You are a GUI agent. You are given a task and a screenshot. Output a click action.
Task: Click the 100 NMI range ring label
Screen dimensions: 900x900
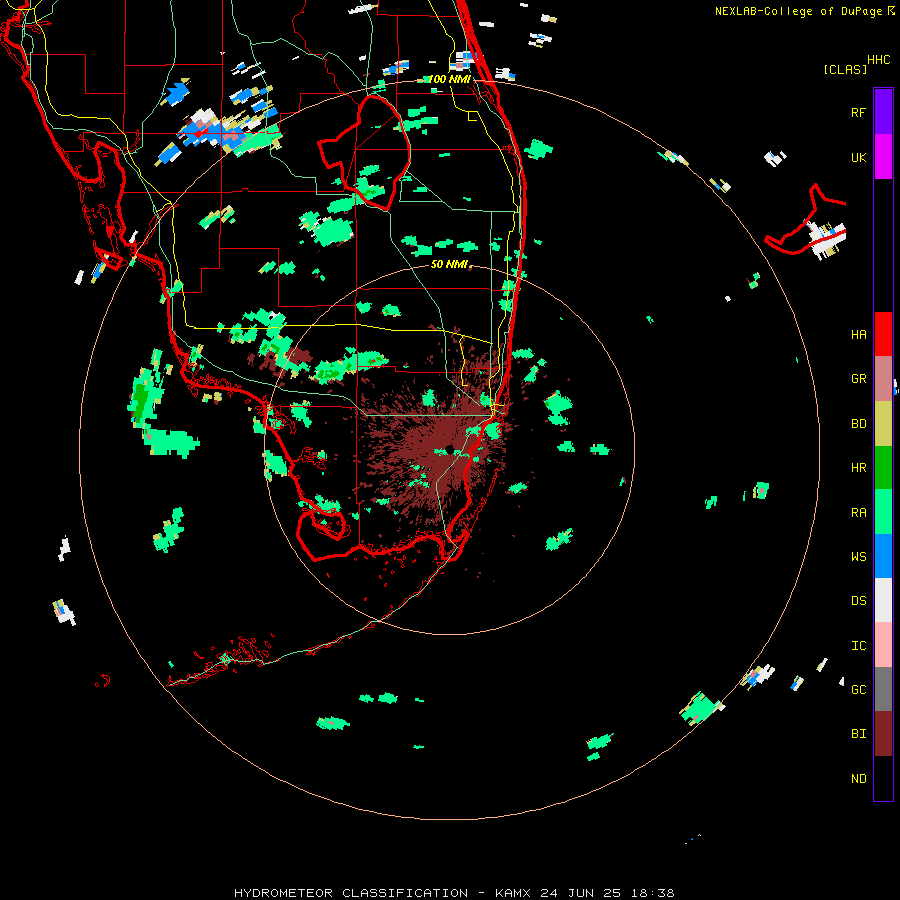click(x=449, y=79)
